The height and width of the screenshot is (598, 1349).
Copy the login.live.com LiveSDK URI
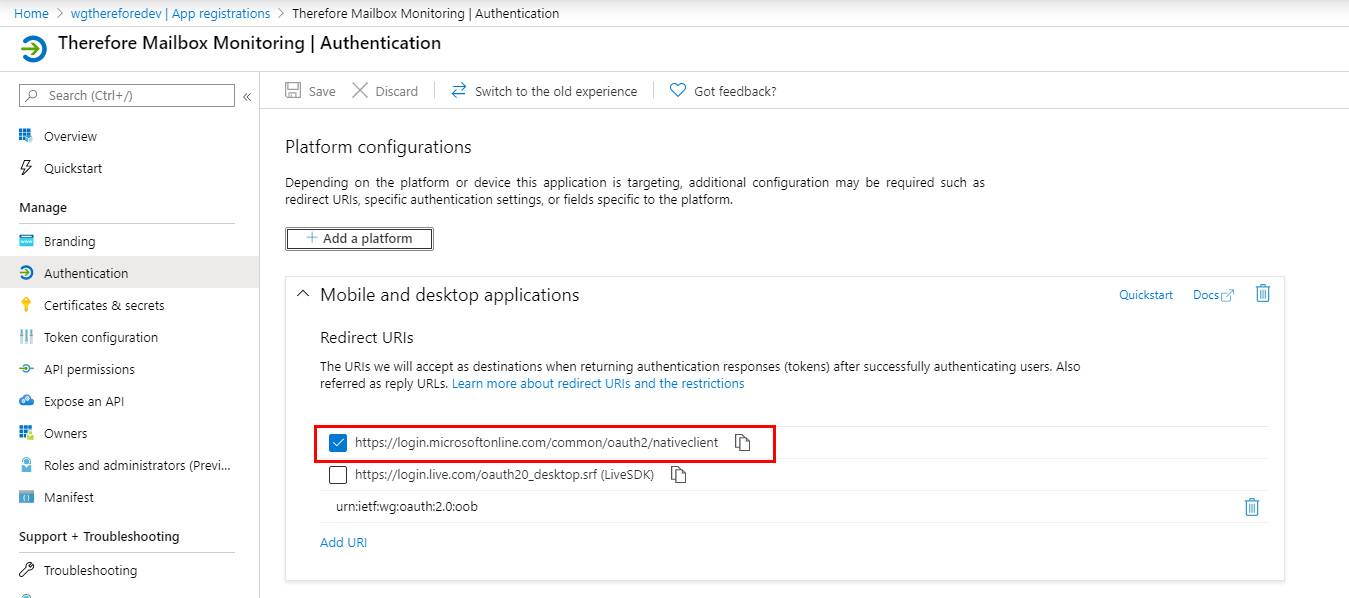click(x=678, y=475)
